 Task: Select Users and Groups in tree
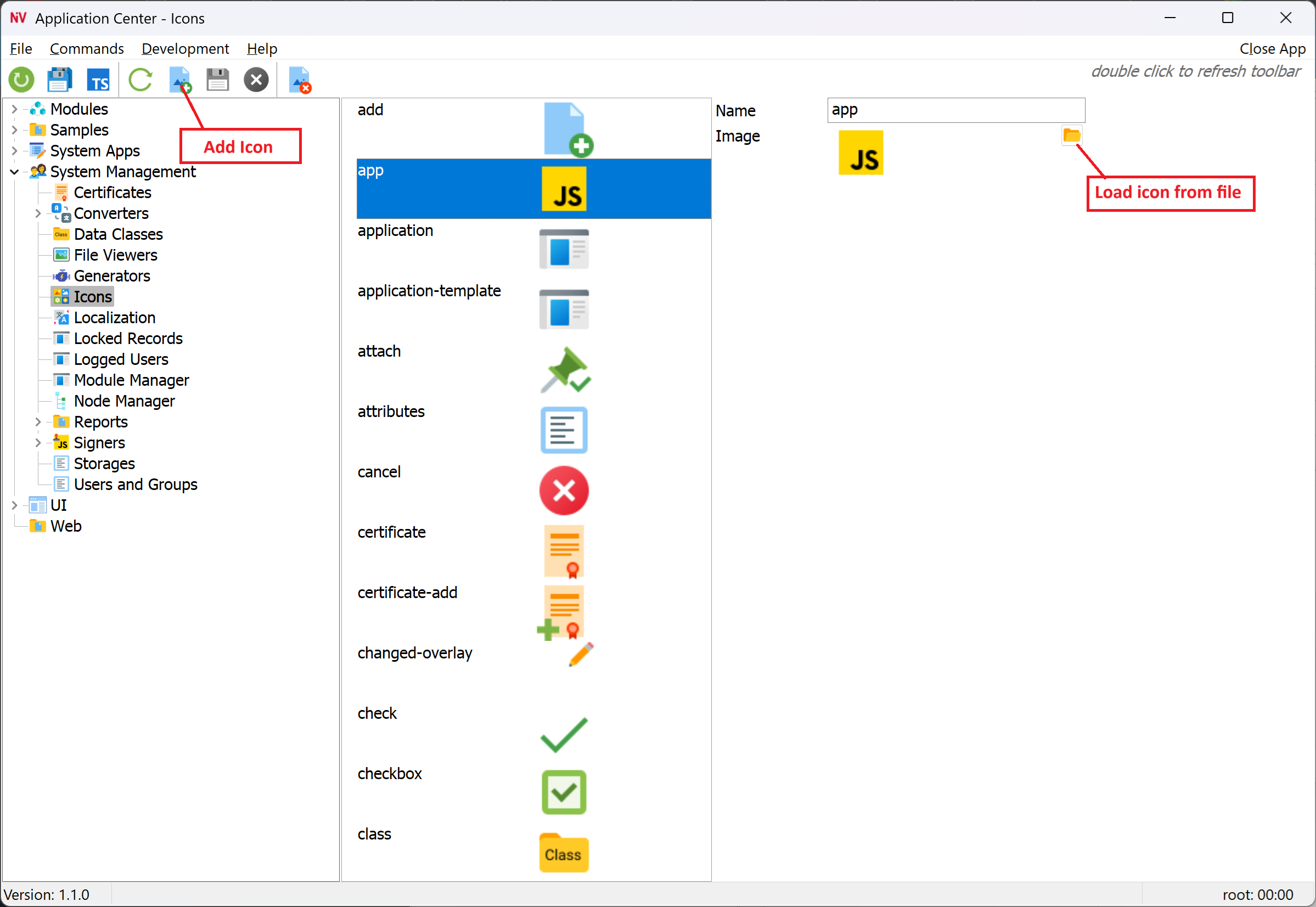[x=135, y=485]
